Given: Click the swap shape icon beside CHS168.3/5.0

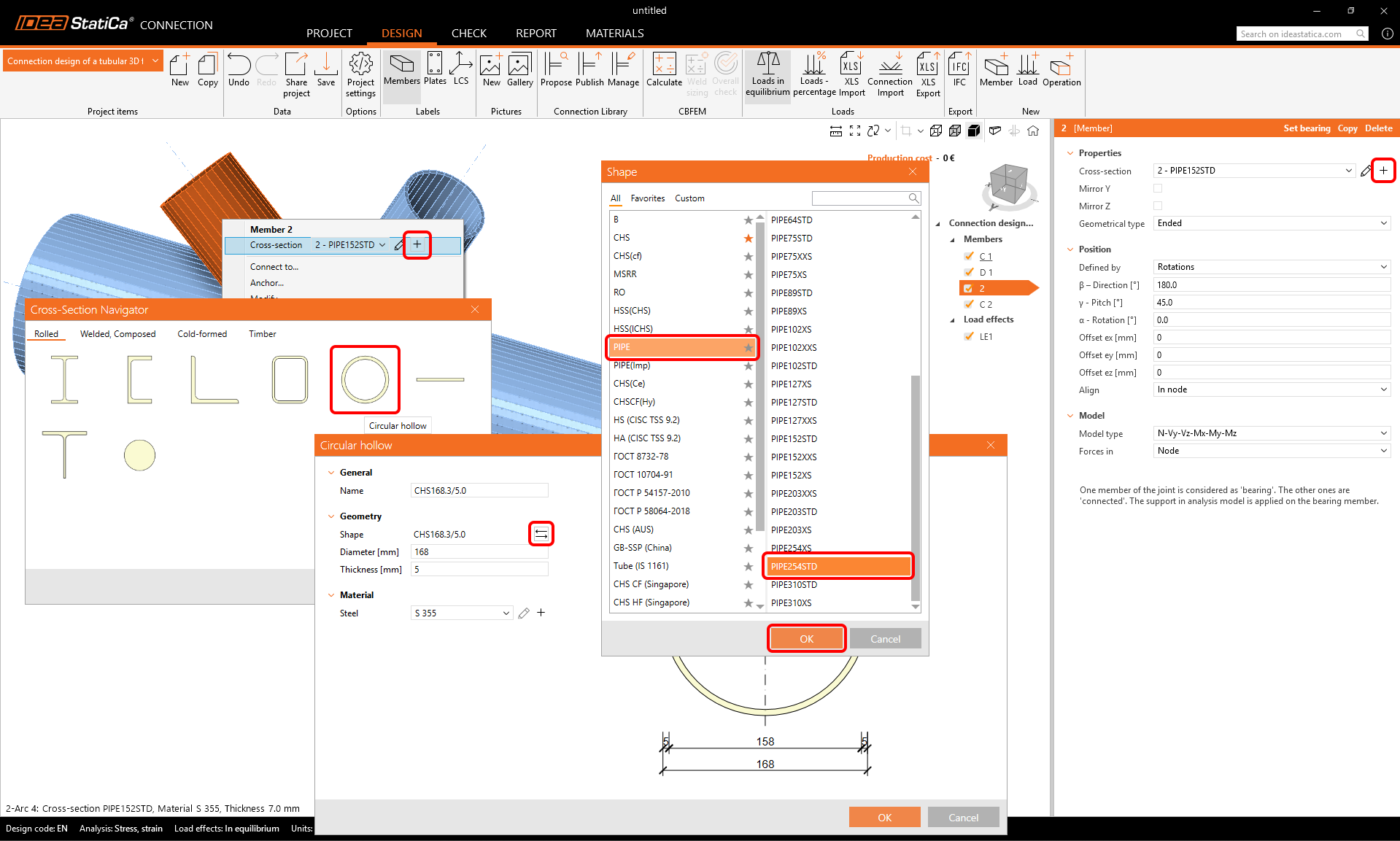Looking at the screenshot, I should click(541, 534).
